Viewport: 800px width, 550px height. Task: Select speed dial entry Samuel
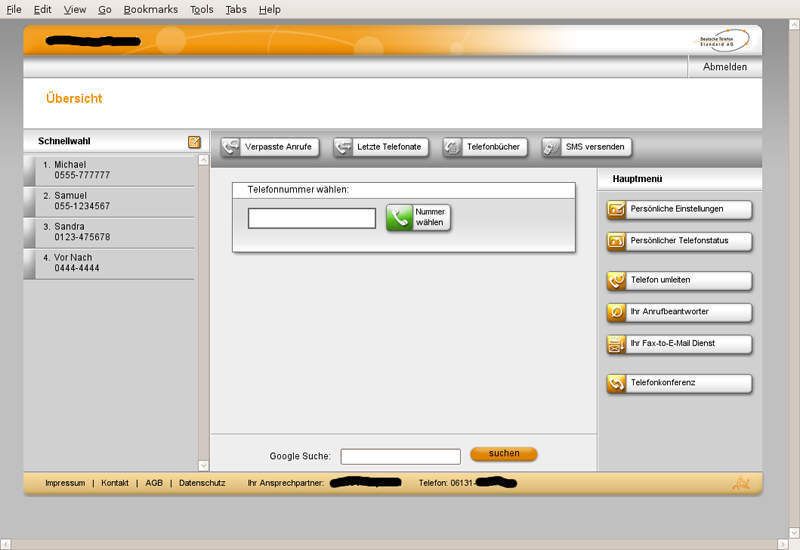[109, 201]
